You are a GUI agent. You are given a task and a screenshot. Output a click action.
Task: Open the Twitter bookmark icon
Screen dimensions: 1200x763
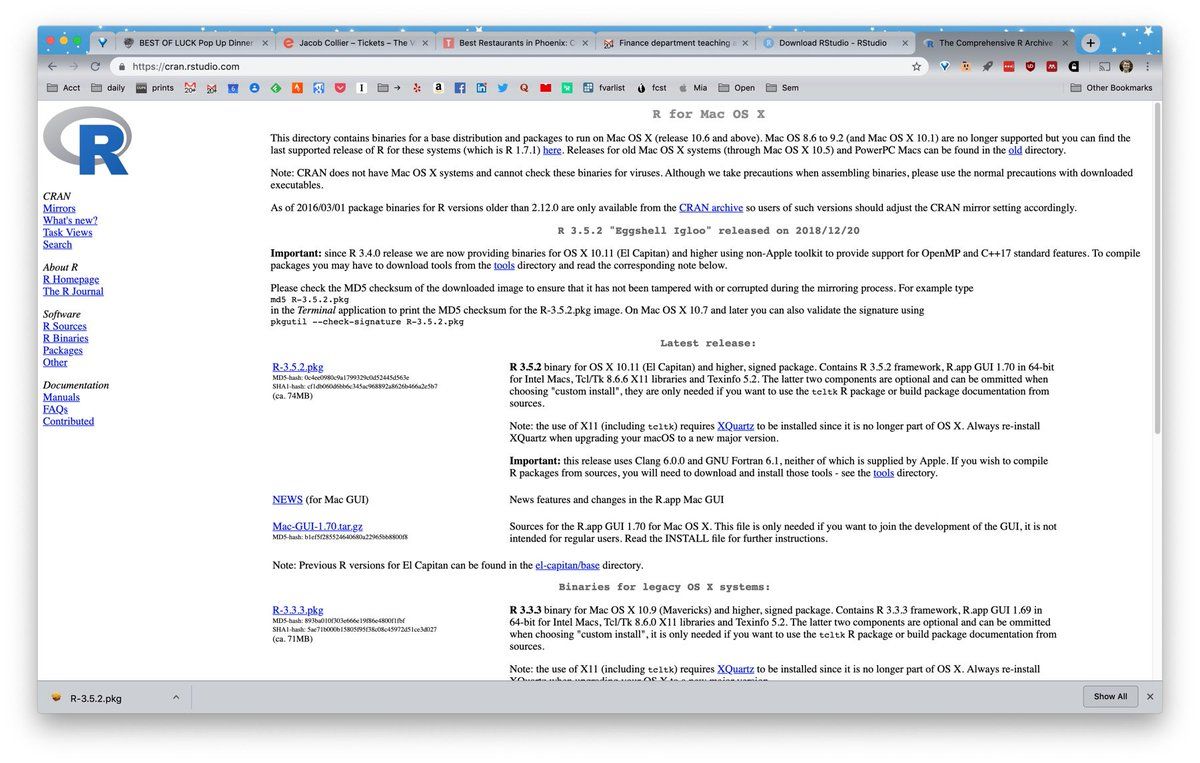(x=503, y=88)
